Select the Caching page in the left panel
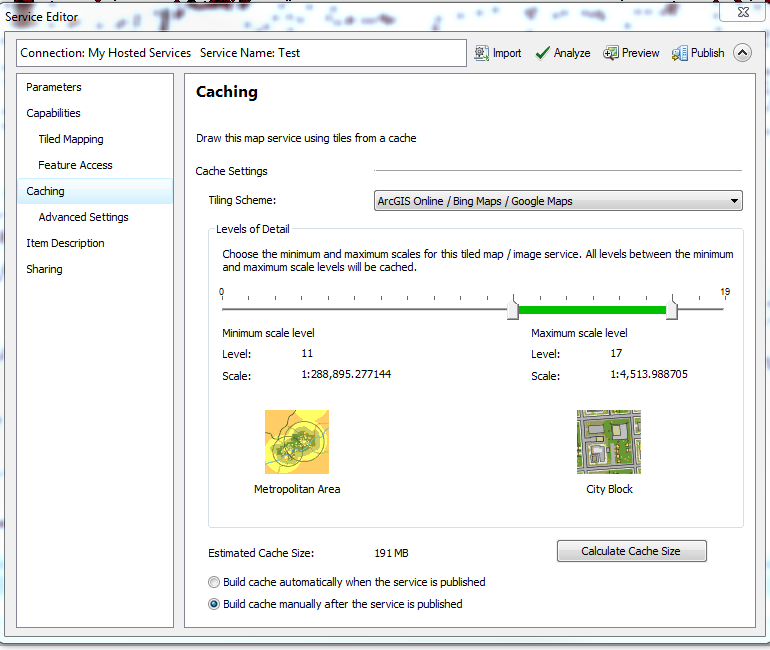Viewport: 770px width, 650px height. [x=95, y=191]
